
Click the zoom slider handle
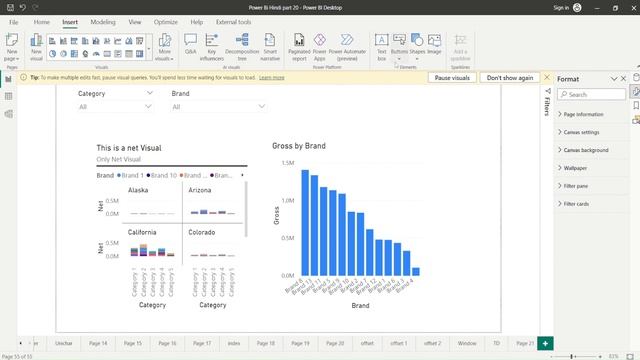click(571, 356)
